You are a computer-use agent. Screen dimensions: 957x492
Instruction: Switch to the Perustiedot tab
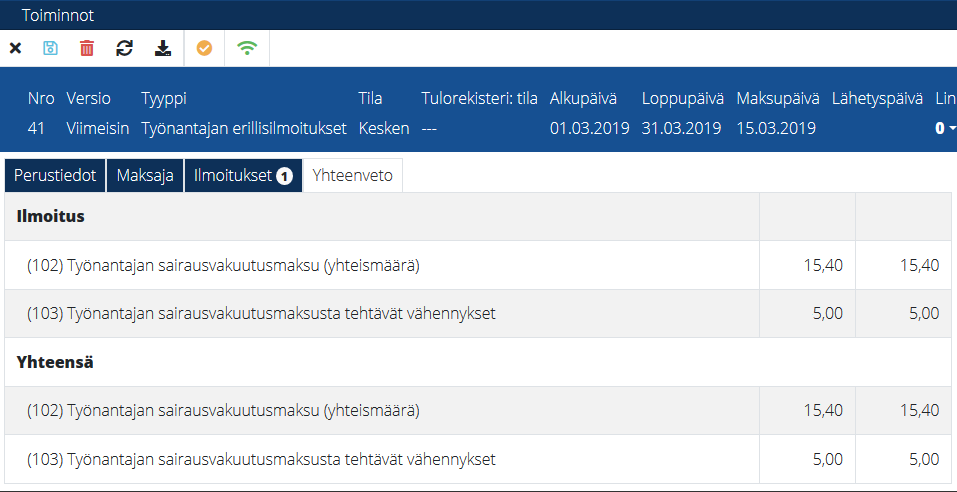(55, 176)
